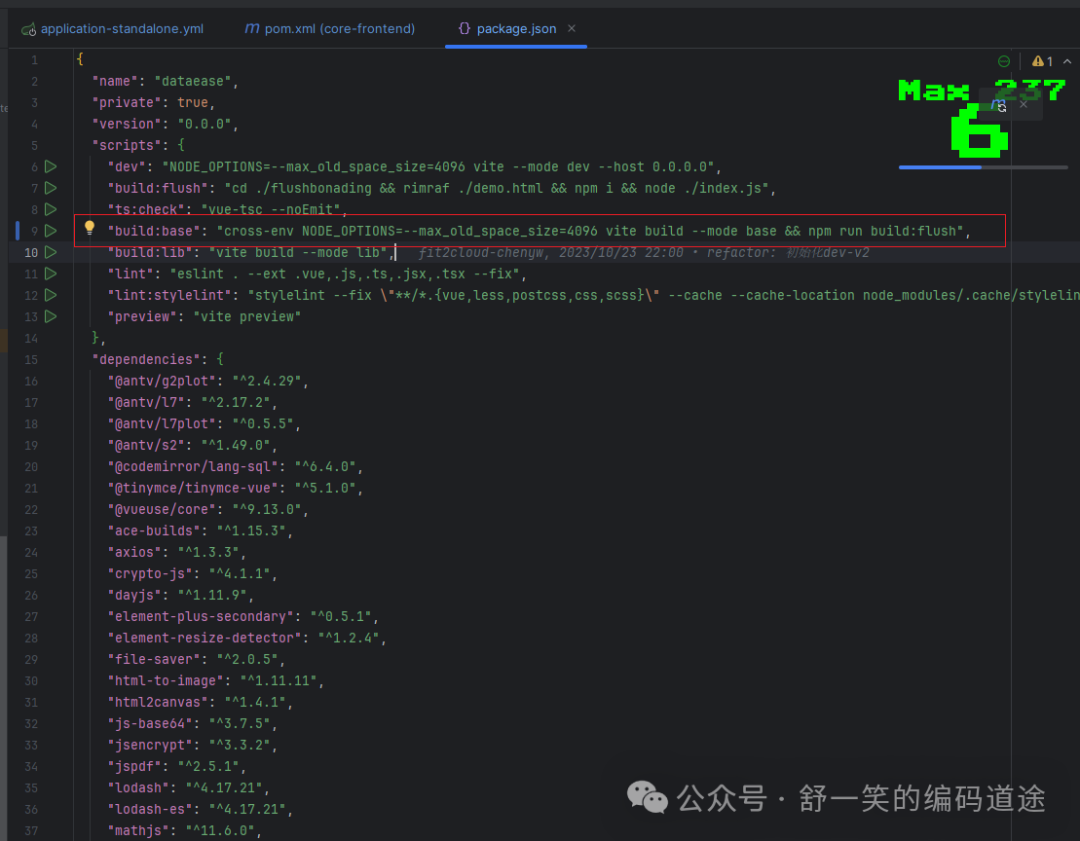Click the "vue-tsc --noEmit" value
The image size is (1080, 841).
coord(271,209)
